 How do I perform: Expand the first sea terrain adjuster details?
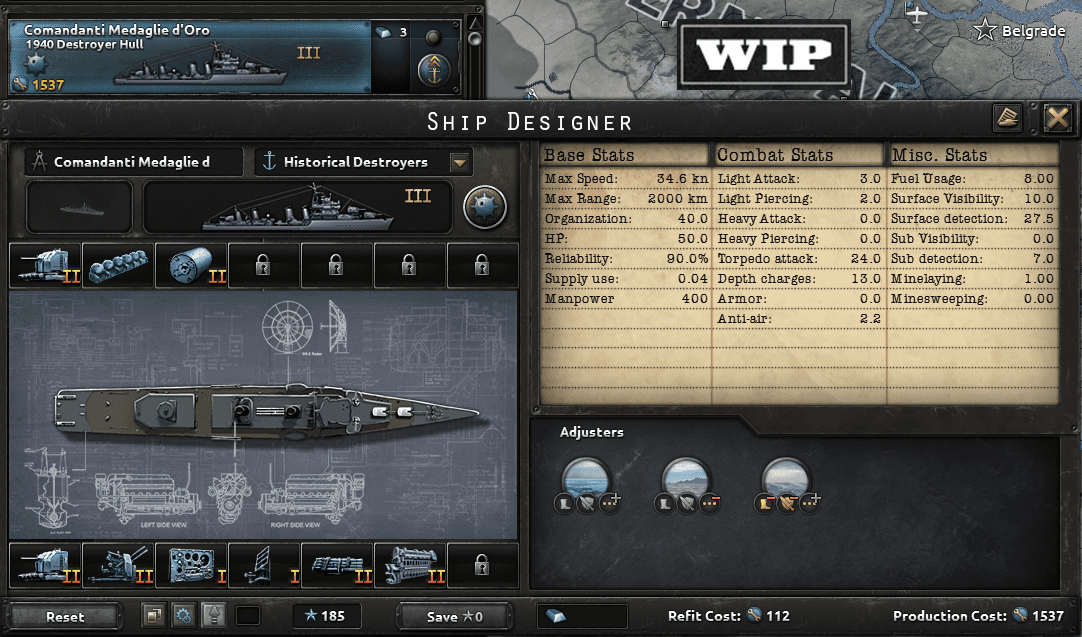click(x=610, y=503)
